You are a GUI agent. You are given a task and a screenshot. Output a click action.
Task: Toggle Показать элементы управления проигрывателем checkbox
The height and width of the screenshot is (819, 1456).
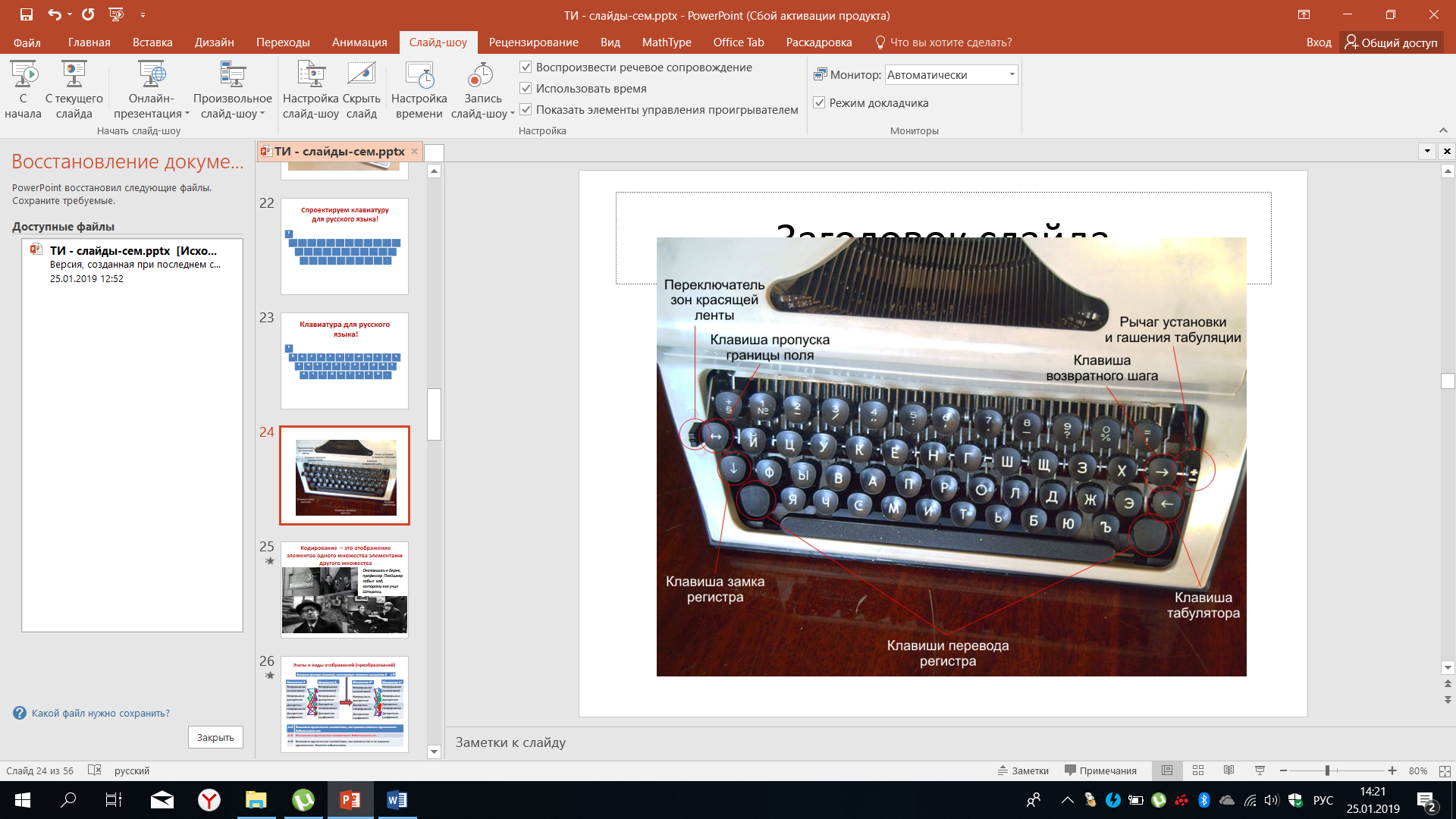526,110
